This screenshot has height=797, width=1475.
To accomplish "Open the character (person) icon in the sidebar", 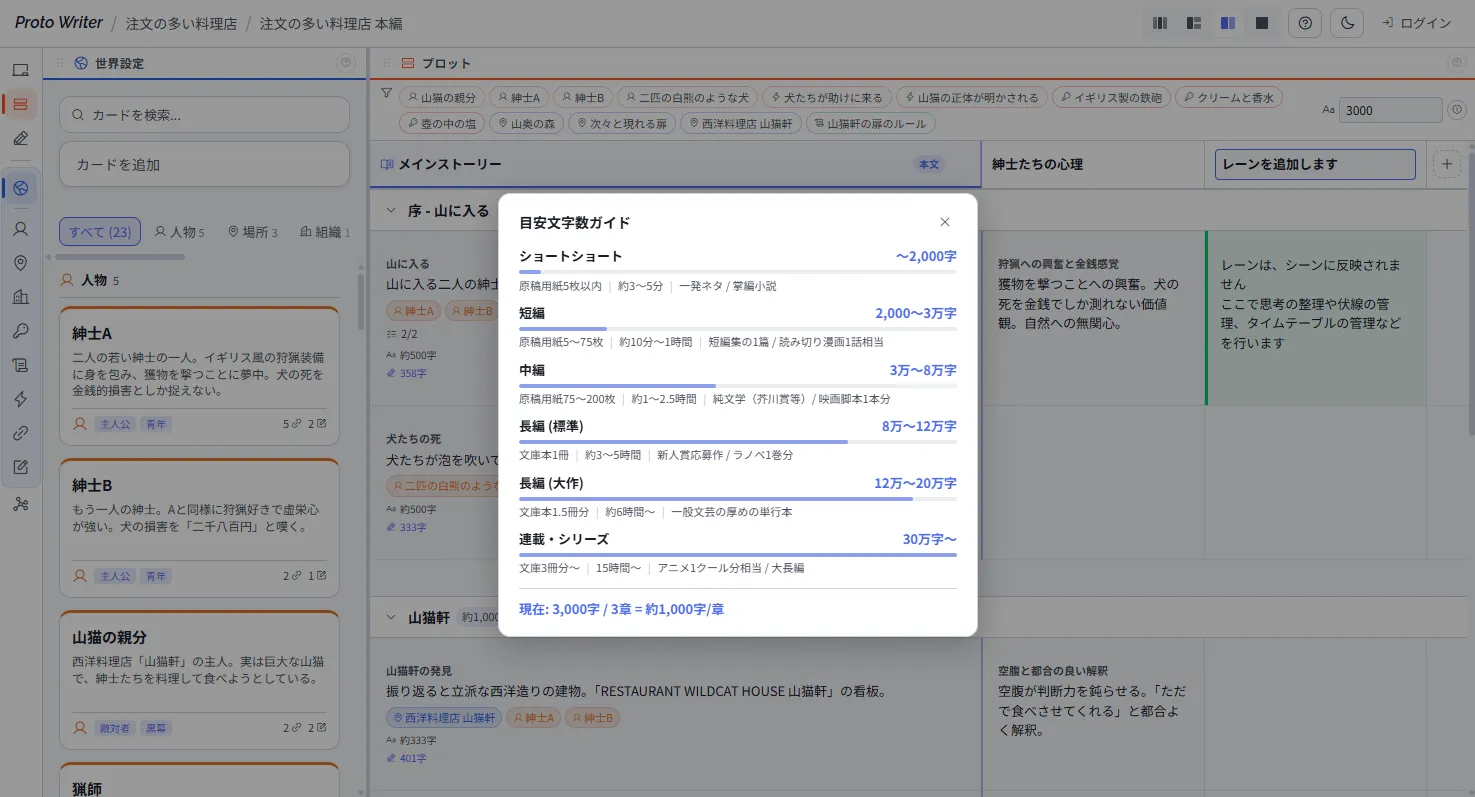I will point(21,228).
